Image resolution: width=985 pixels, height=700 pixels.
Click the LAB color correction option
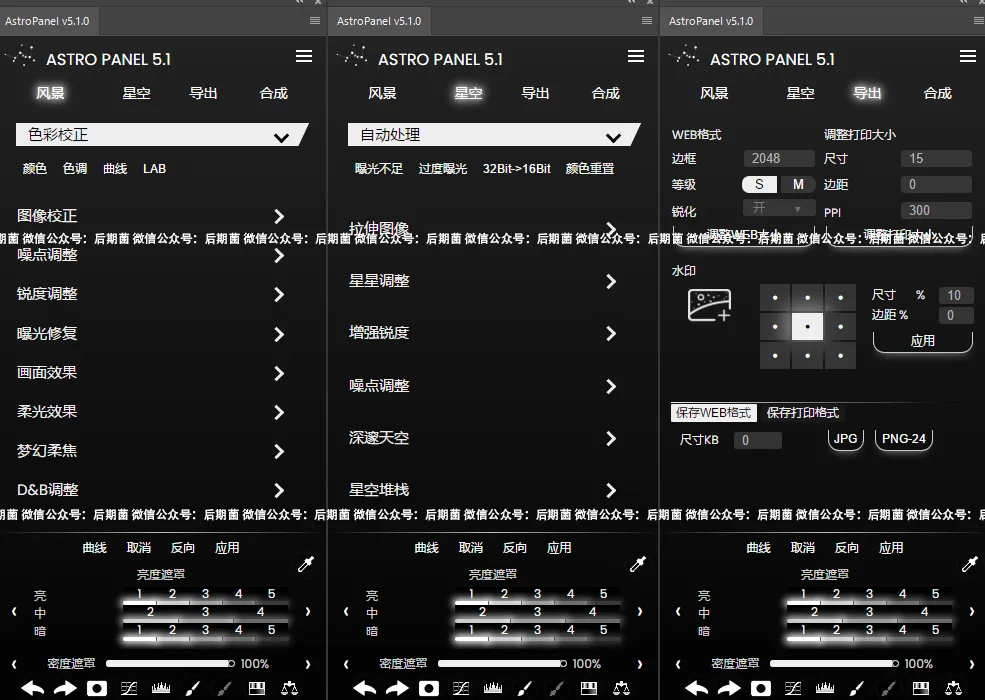(x=155, y=168)
